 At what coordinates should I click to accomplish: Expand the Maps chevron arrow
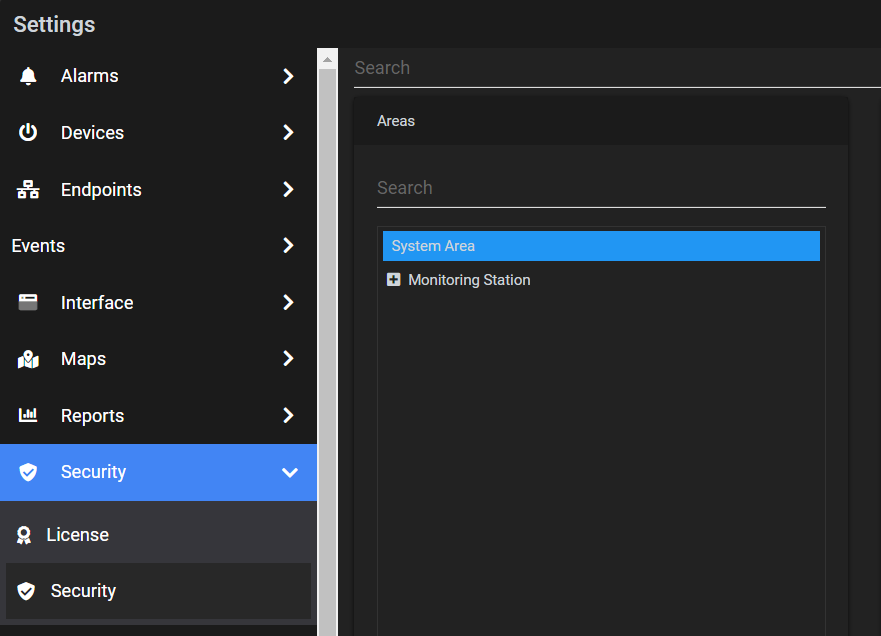(288, 358)
